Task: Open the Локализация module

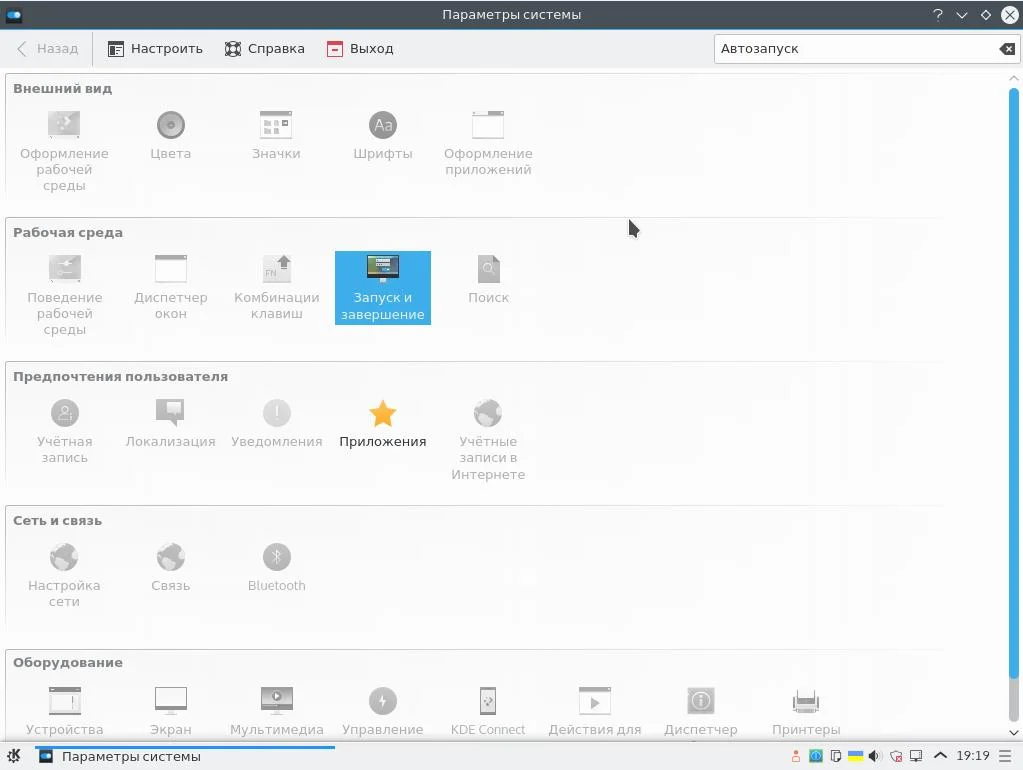Action: [170, 424]
